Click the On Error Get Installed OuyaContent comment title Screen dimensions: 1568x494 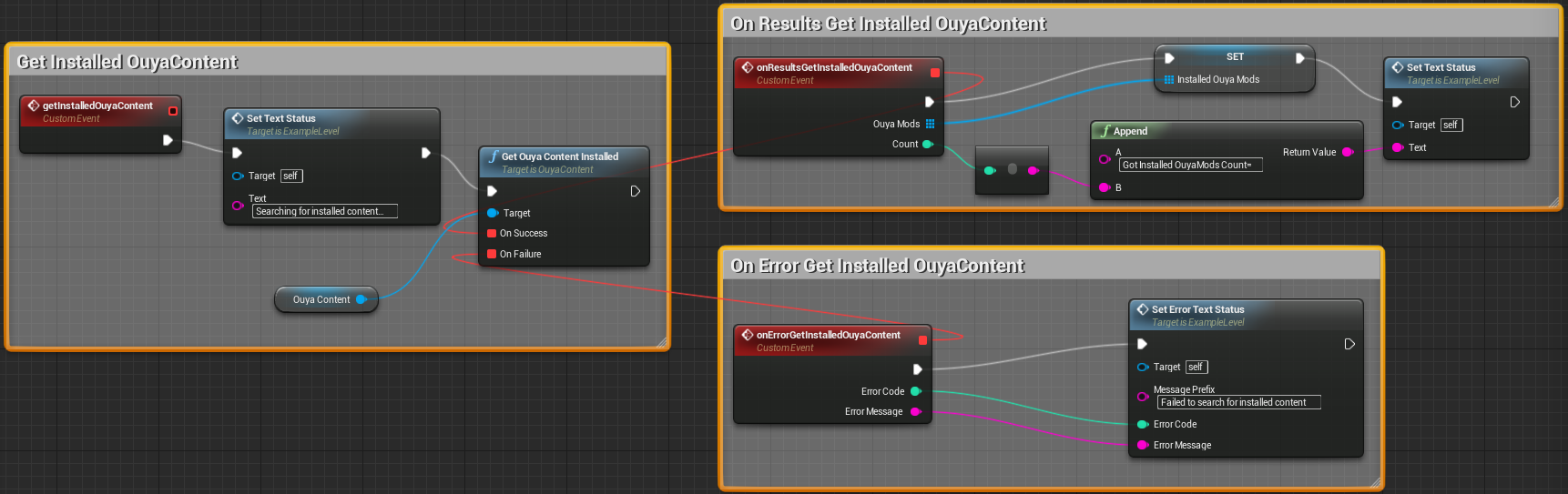click(877, 266)
